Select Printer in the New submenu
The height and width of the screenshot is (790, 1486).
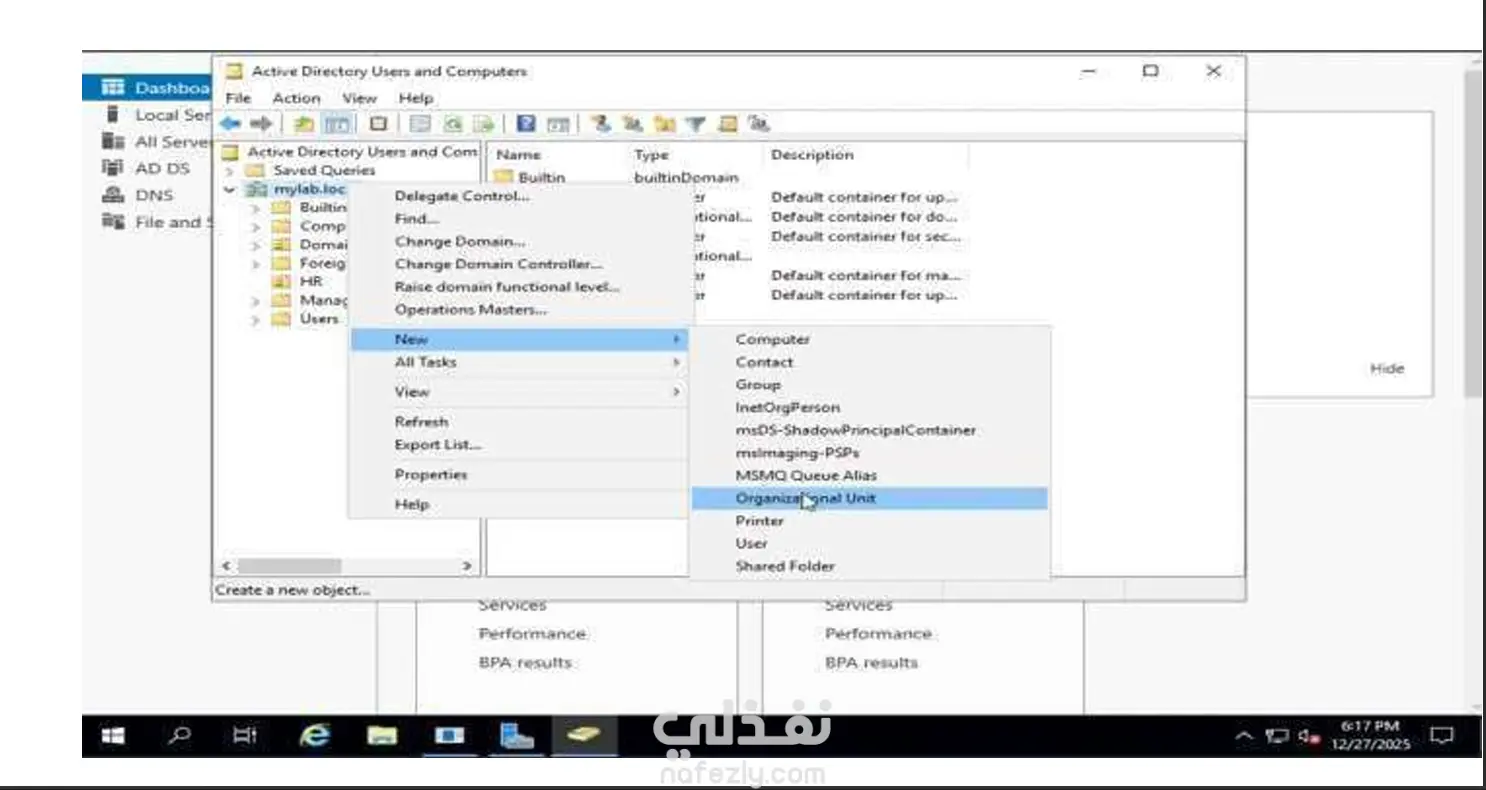coord(869,521)
